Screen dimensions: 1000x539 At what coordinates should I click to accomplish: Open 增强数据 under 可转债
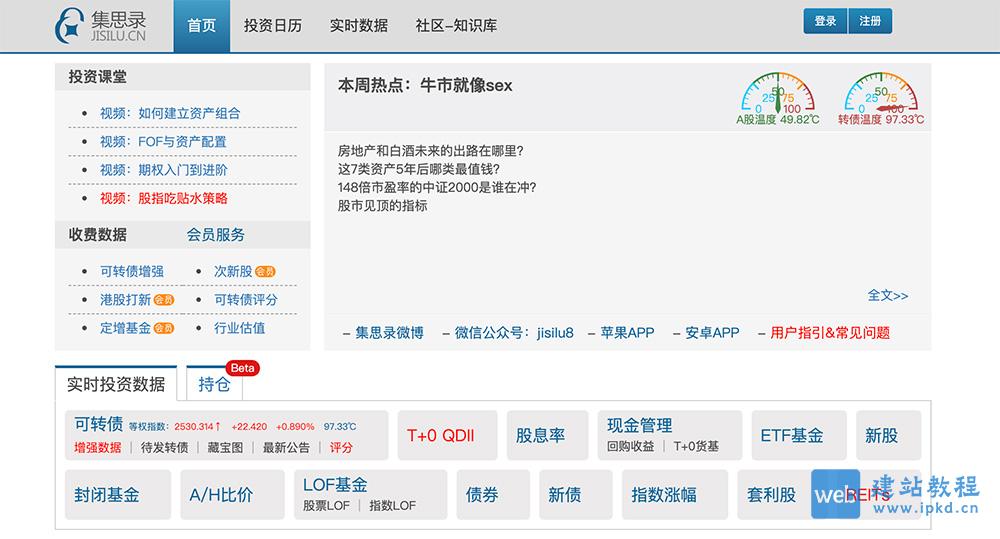98,448
